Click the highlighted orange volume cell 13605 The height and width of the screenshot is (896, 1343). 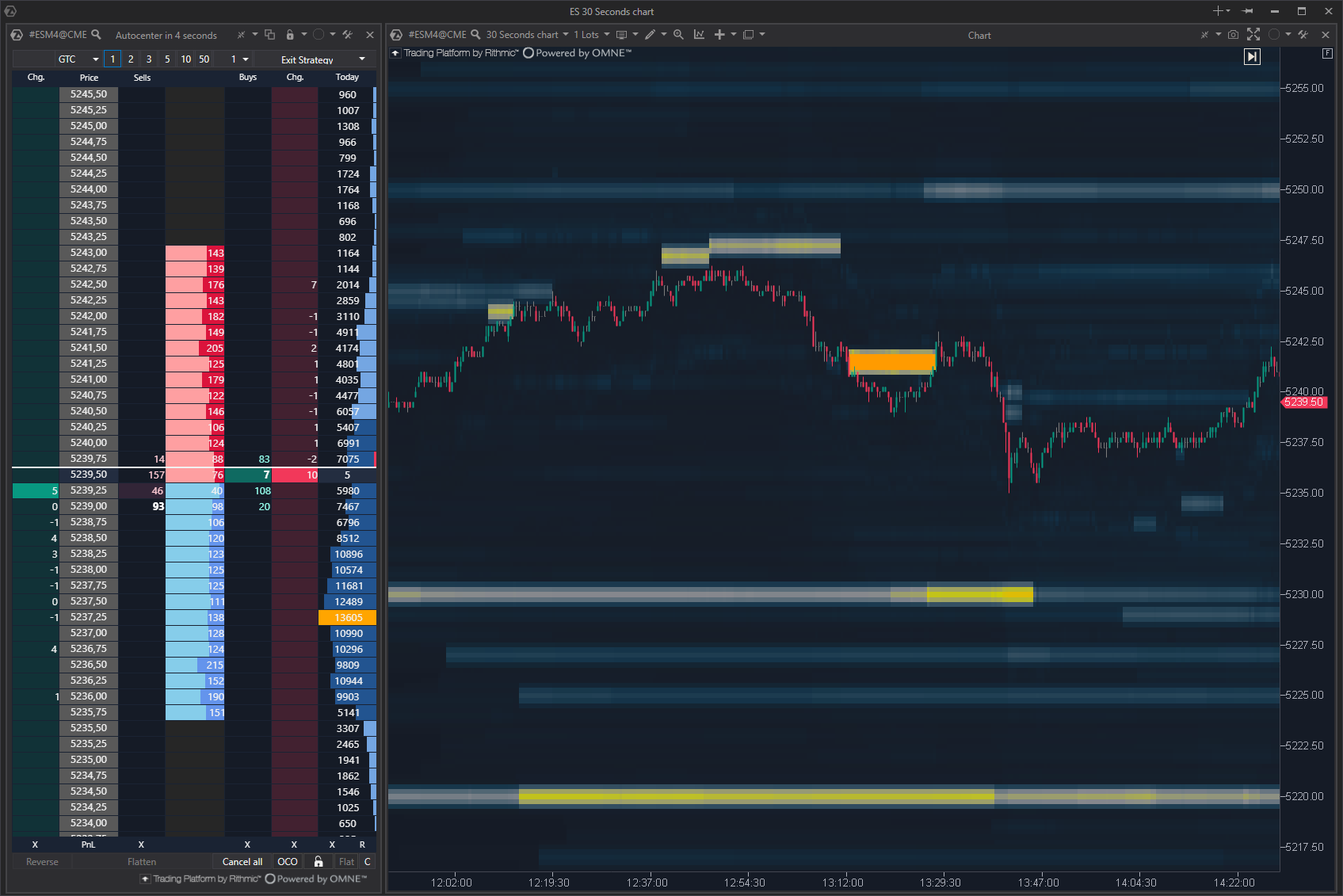348,617
